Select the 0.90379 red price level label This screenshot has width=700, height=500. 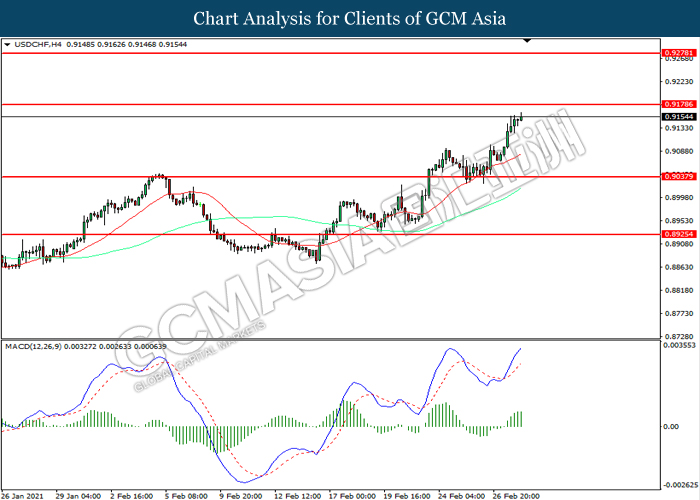tap(679, 176)
